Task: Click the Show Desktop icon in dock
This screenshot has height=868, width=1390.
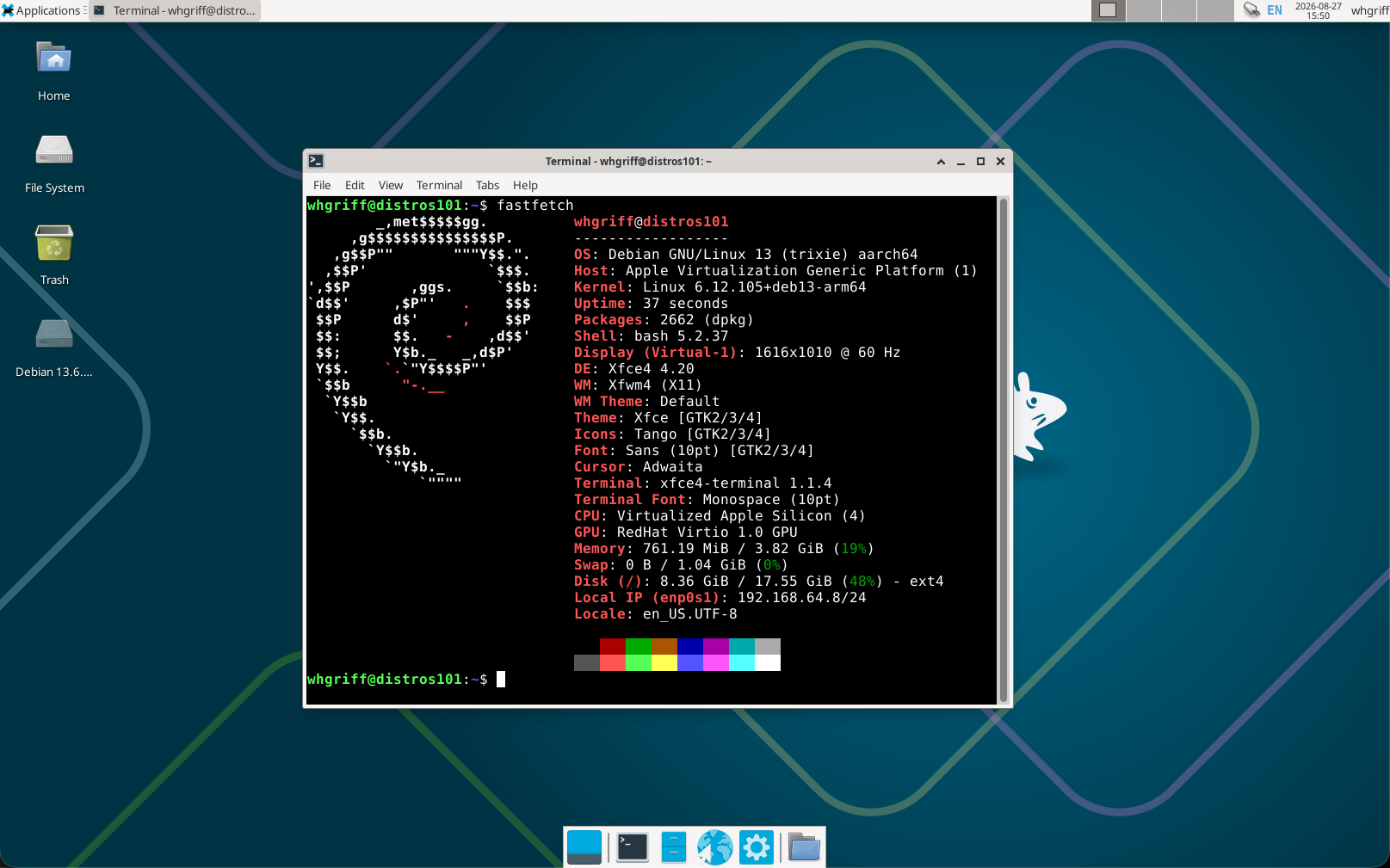Action: coord(584,847)
